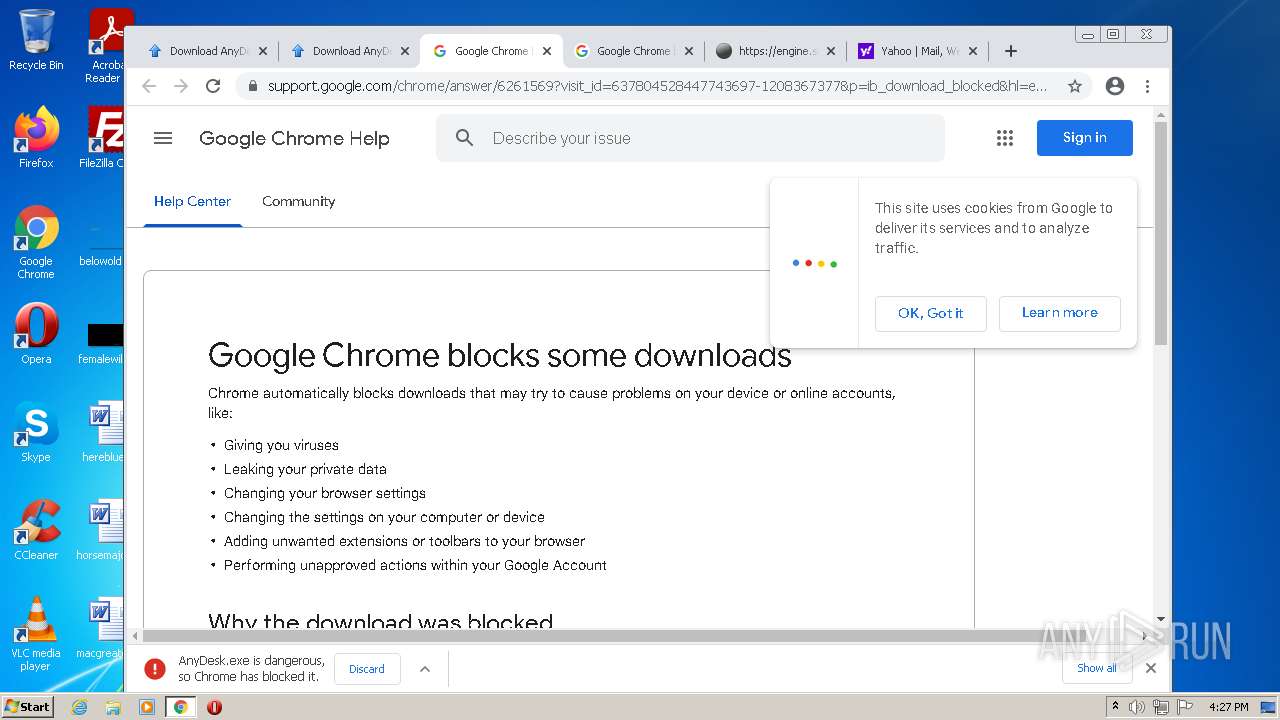The image size is (1280, 720).
Task: Bookmark this page with the star icon
Action: point(1075,86)
